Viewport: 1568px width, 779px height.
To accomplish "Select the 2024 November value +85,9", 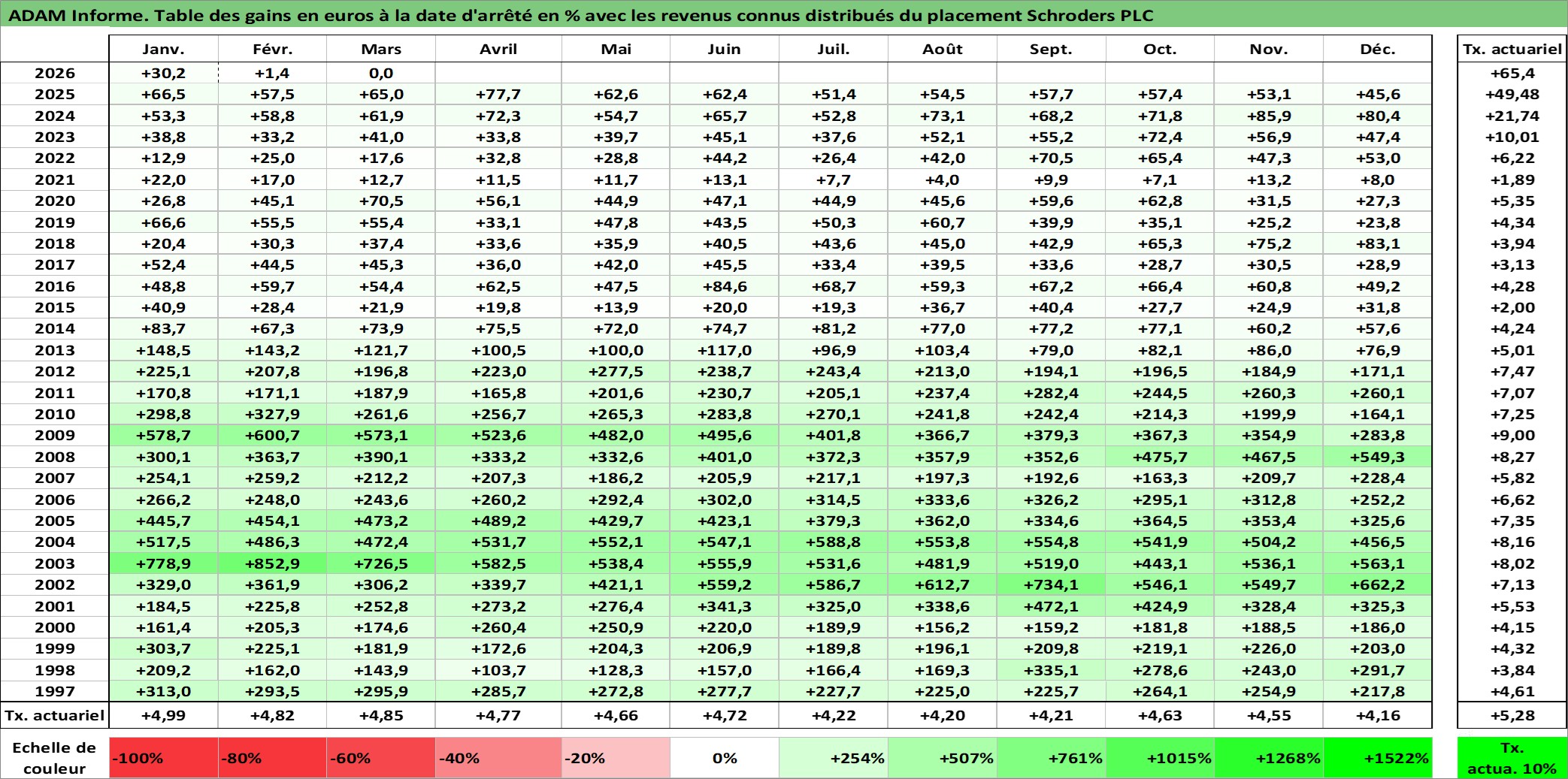I will pyautogui.click(x=1269, y=116).
